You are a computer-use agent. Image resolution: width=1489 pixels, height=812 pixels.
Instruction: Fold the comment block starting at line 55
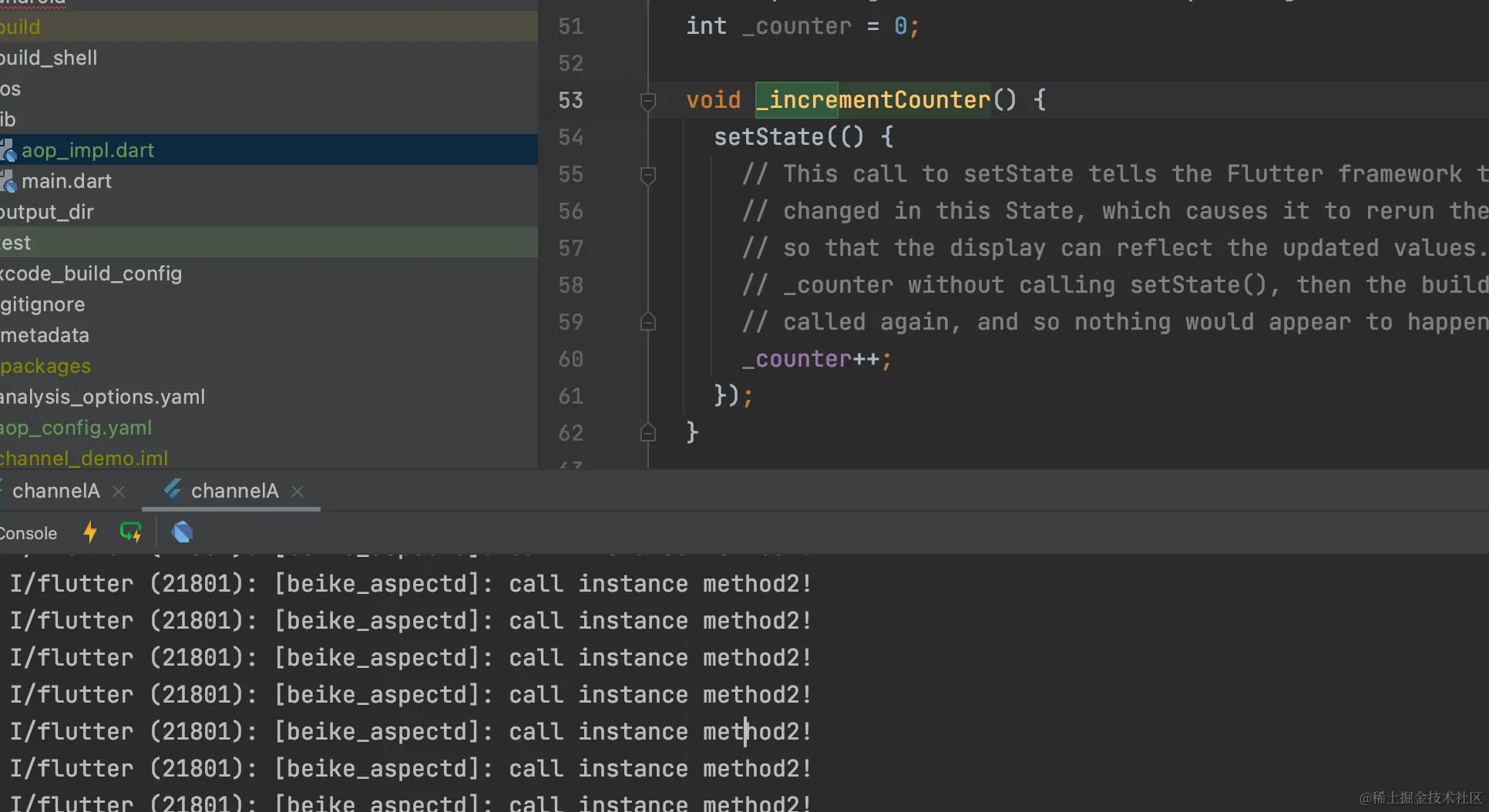[x=648, y=175]
